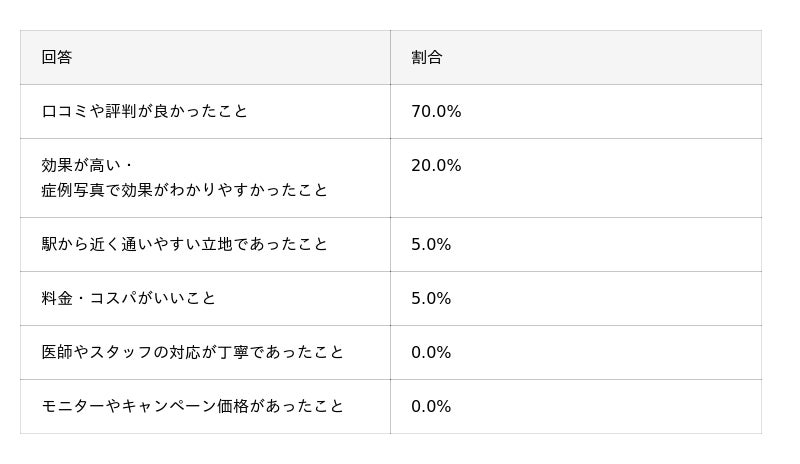Select the 効果が高い・ answer text

point(87,165)
